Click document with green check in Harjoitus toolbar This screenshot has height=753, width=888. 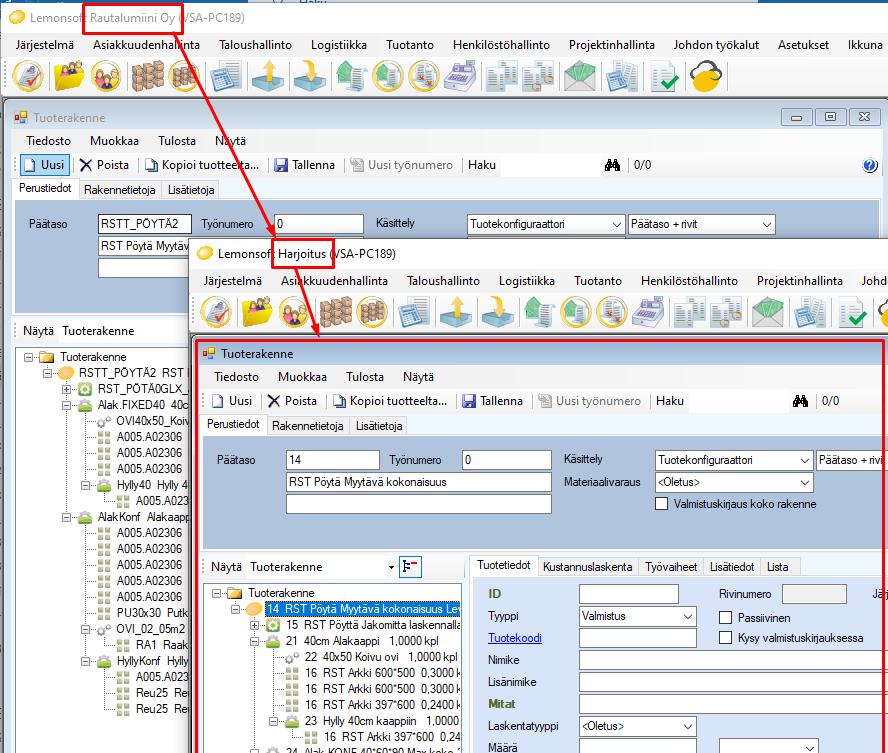[x=852, y=313]
